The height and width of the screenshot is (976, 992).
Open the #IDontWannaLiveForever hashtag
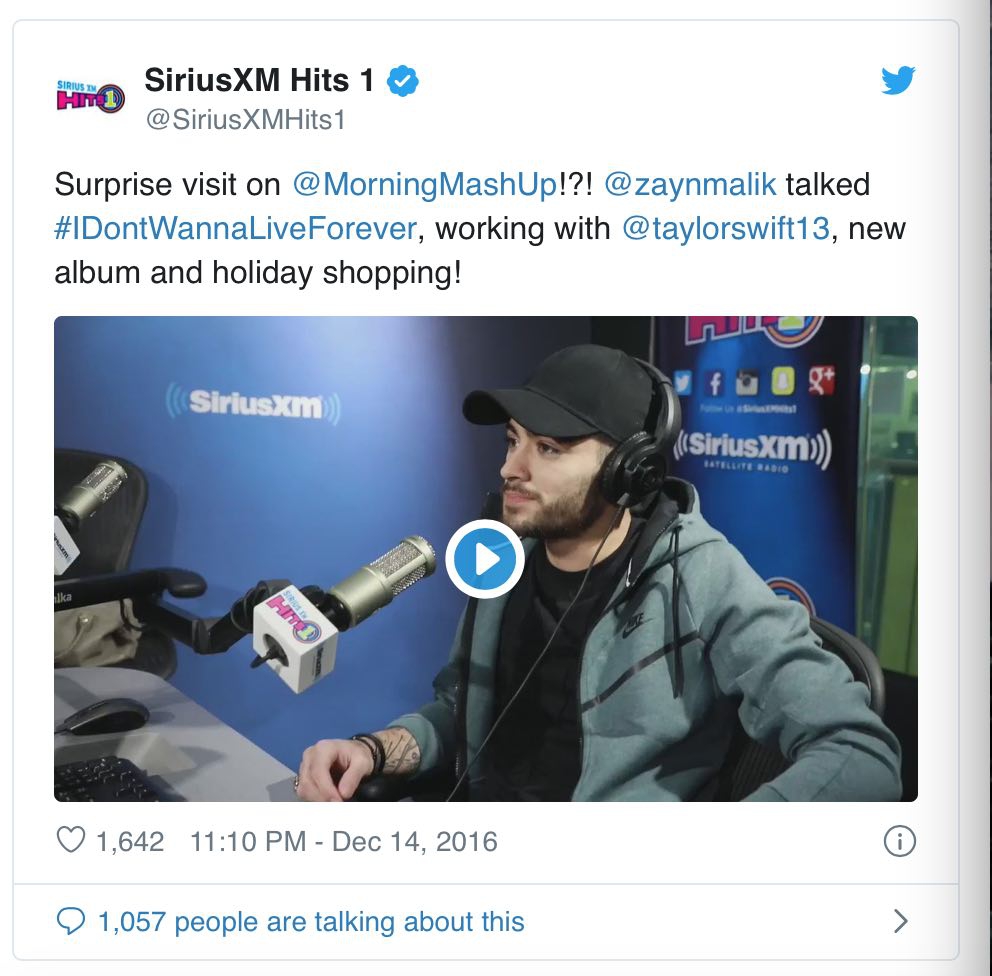(236, 228)
